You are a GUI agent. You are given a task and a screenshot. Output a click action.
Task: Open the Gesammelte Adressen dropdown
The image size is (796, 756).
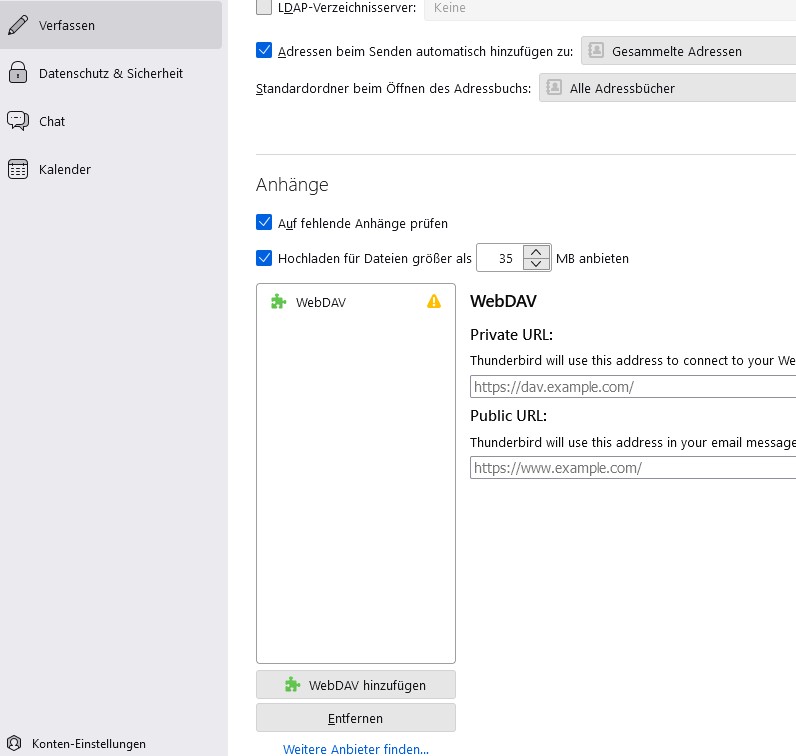[688, 50]
